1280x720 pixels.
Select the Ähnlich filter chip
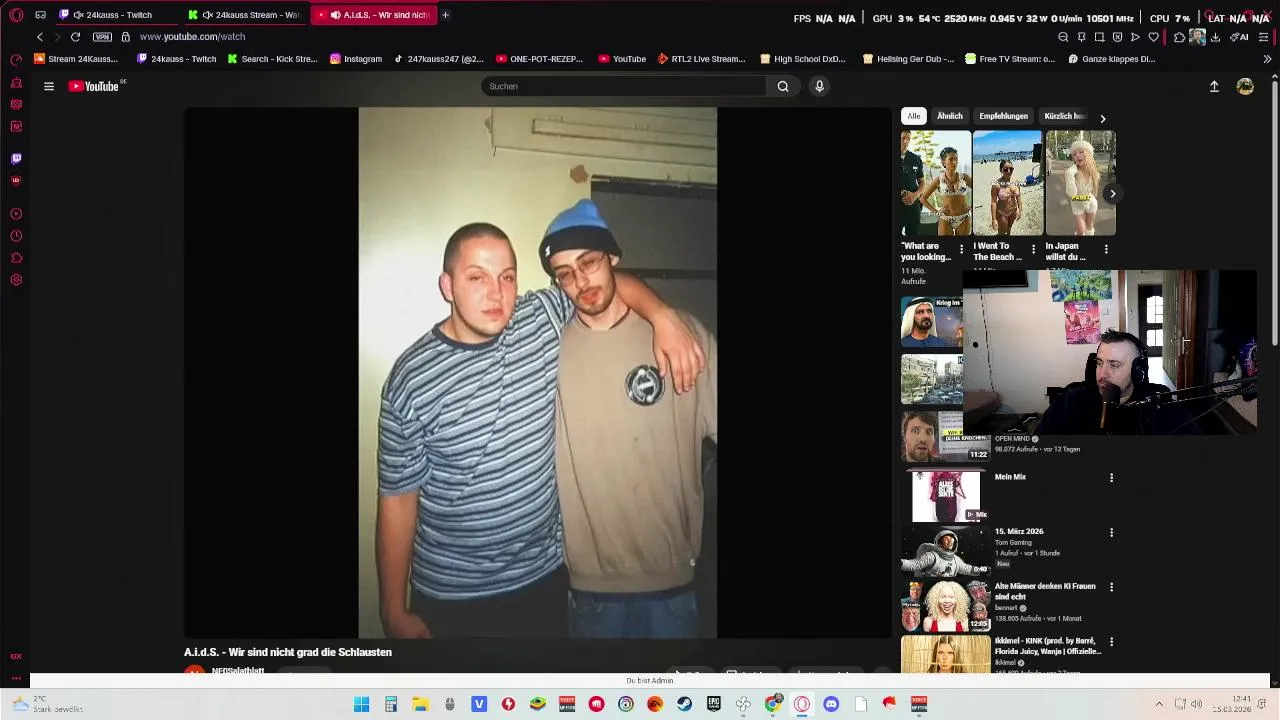click(950, 116)
